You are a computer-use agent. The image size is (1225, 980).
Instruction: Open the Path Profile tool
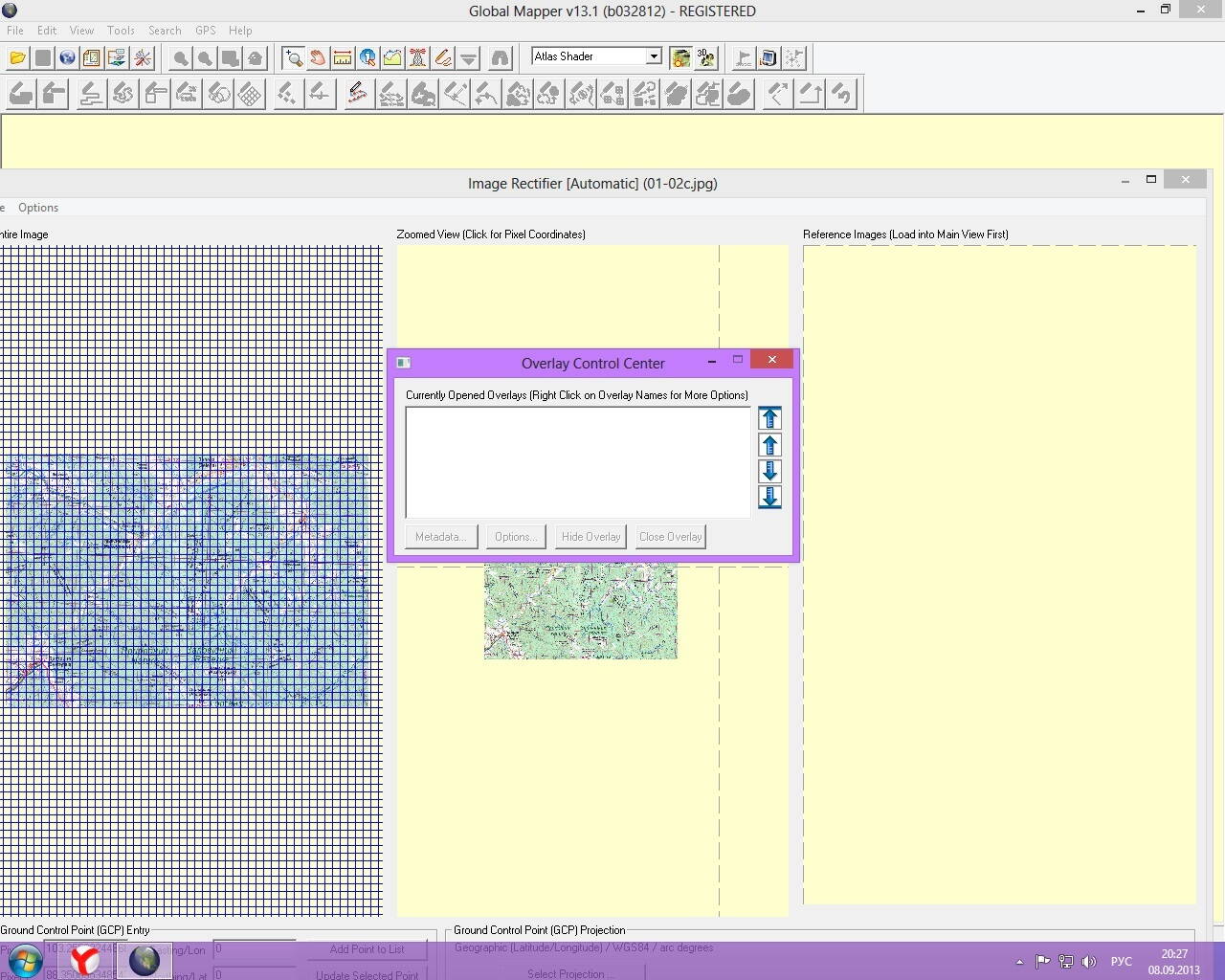click(392, 58)
